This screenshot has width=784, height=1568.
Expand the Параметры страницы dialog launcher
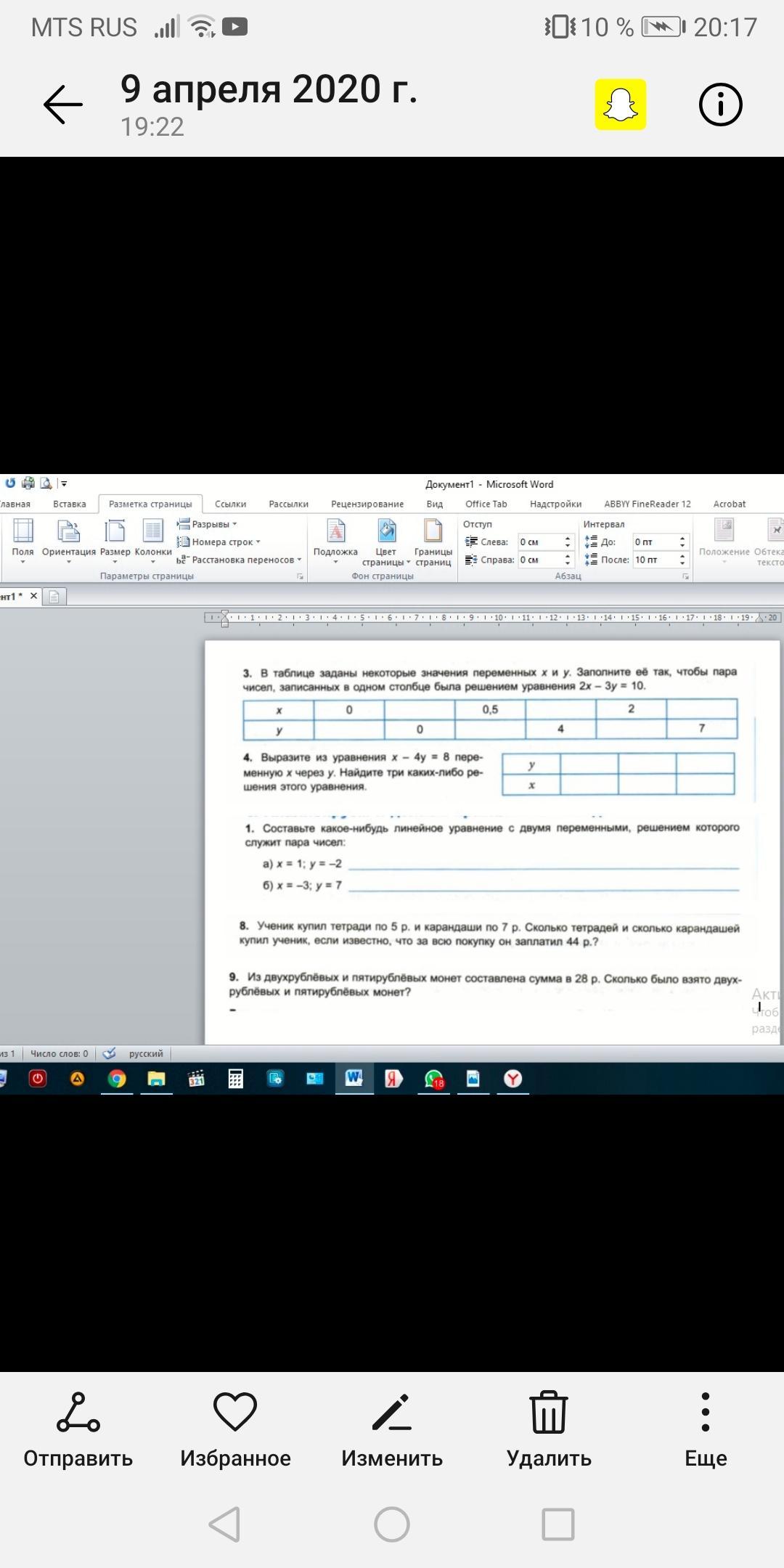pyautogui.click(x=300, y=576)
